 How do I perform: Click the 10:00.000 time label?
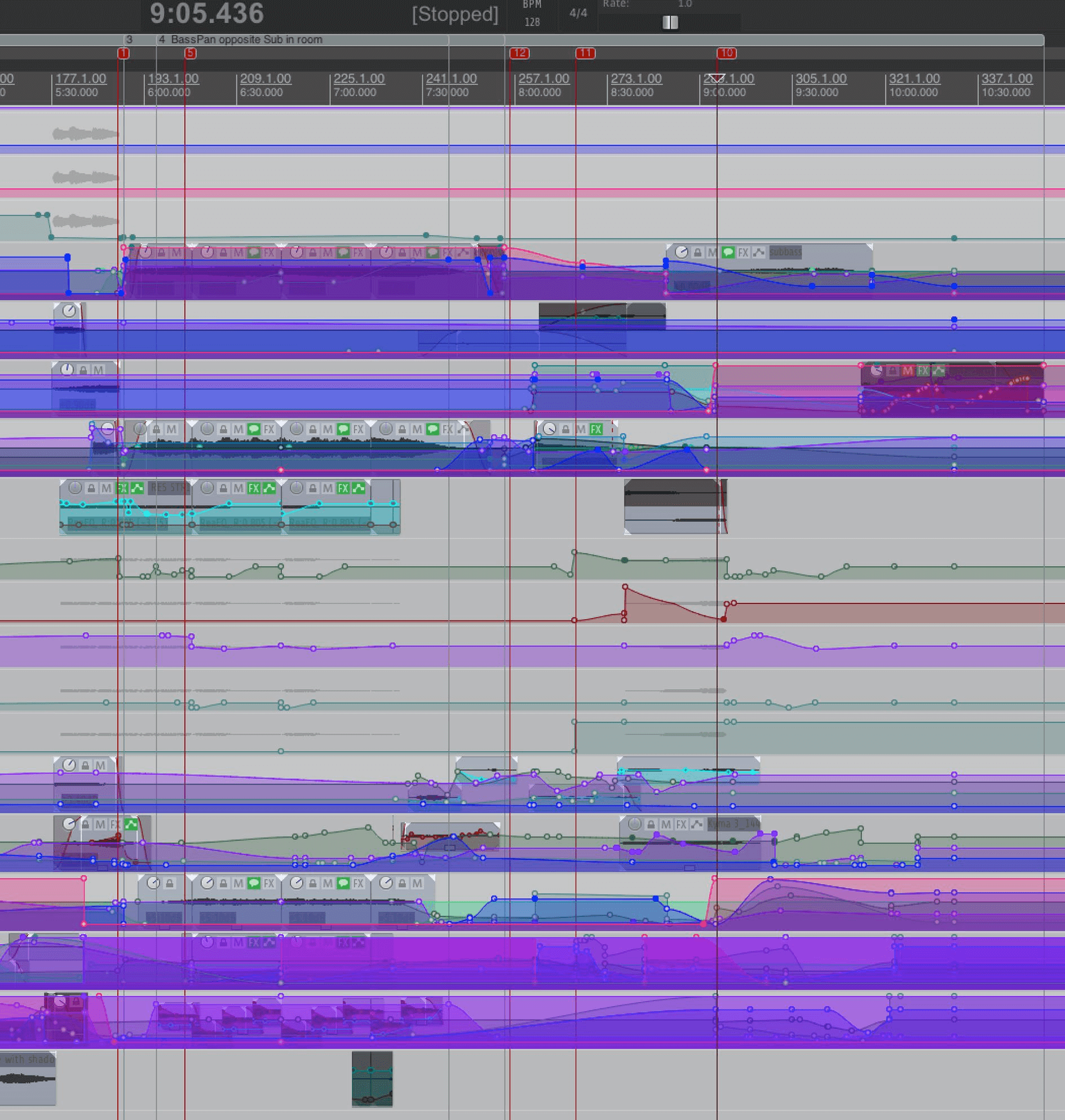(913, 92)
